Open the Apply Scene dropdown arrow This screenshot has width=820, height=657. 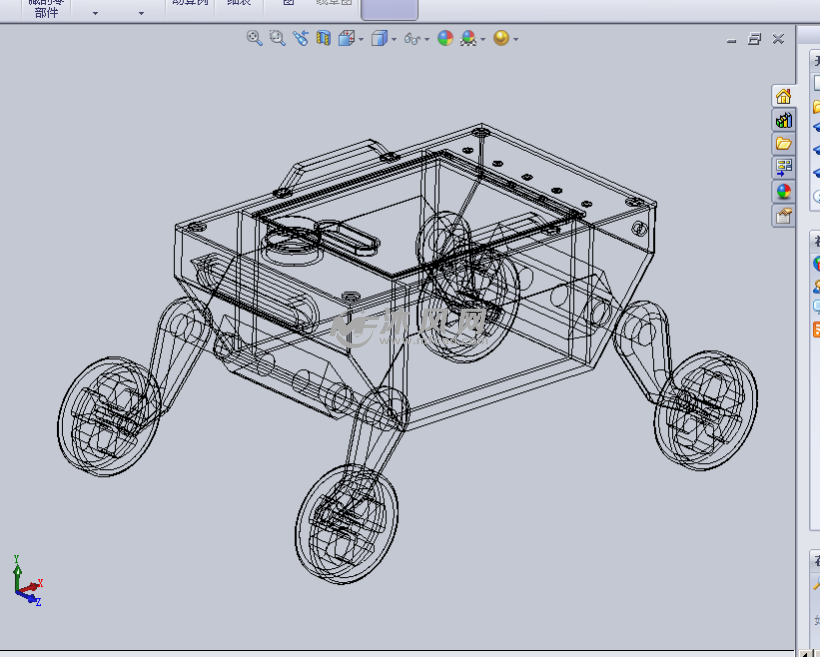[483, 40]
